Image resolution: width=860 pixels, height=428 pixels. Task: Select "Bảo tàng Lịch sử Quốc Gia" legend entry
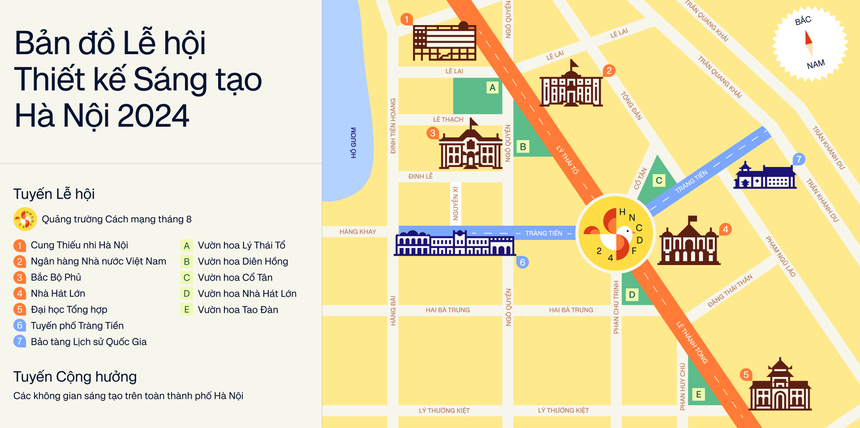tap(88, 341)
